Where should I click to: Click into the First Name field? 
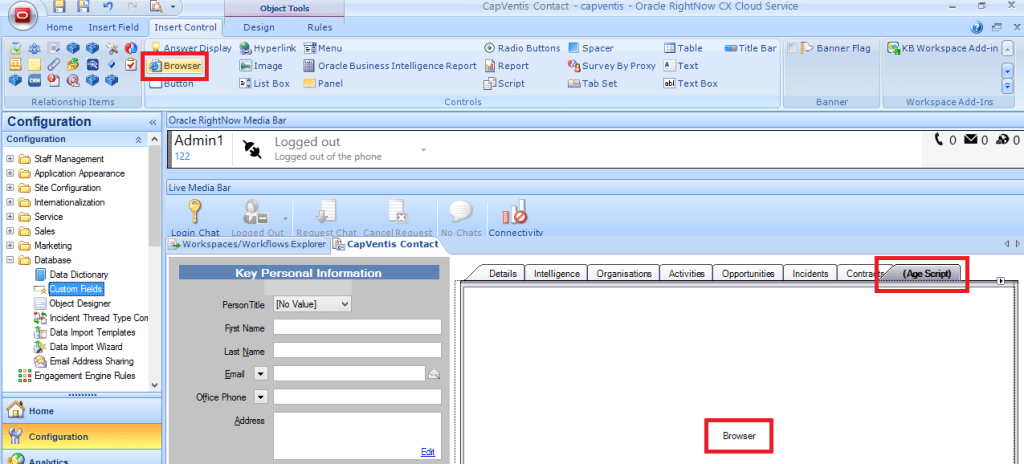(356, 327)
